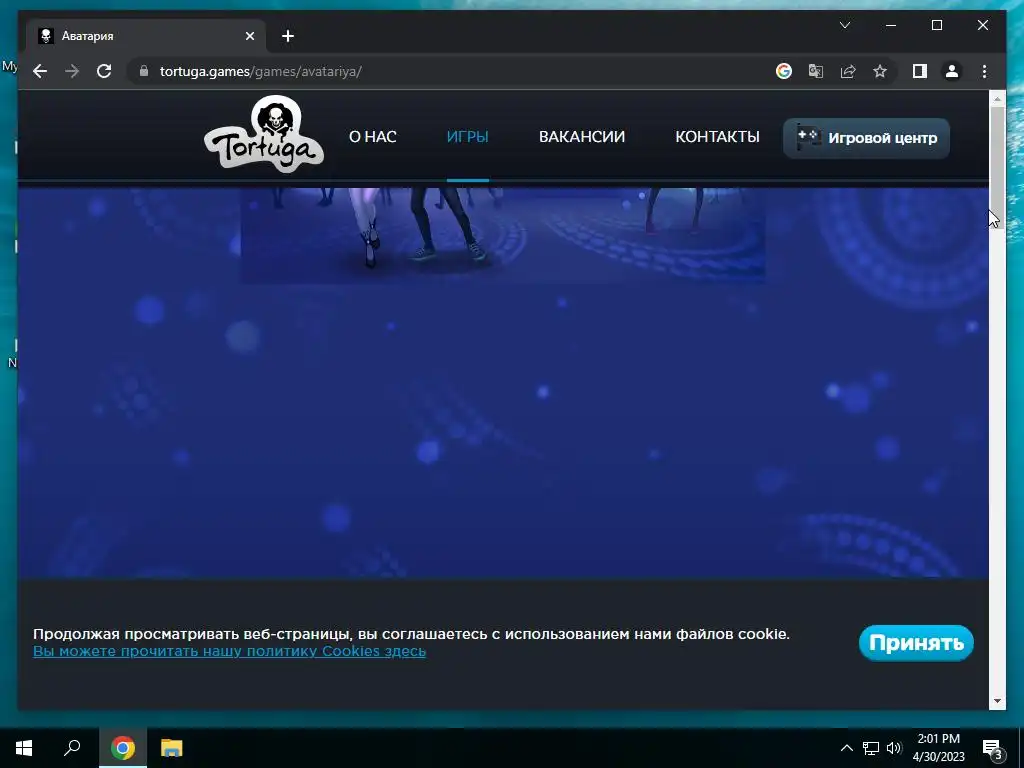Expand the tab search chevron
Screen dimensions: 1024x768
tap(844, 25)
